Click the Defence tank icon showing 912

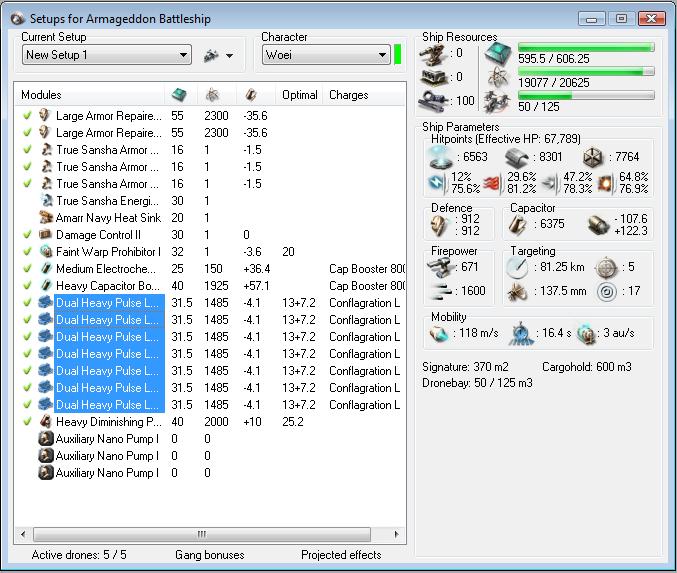[440, 225]
